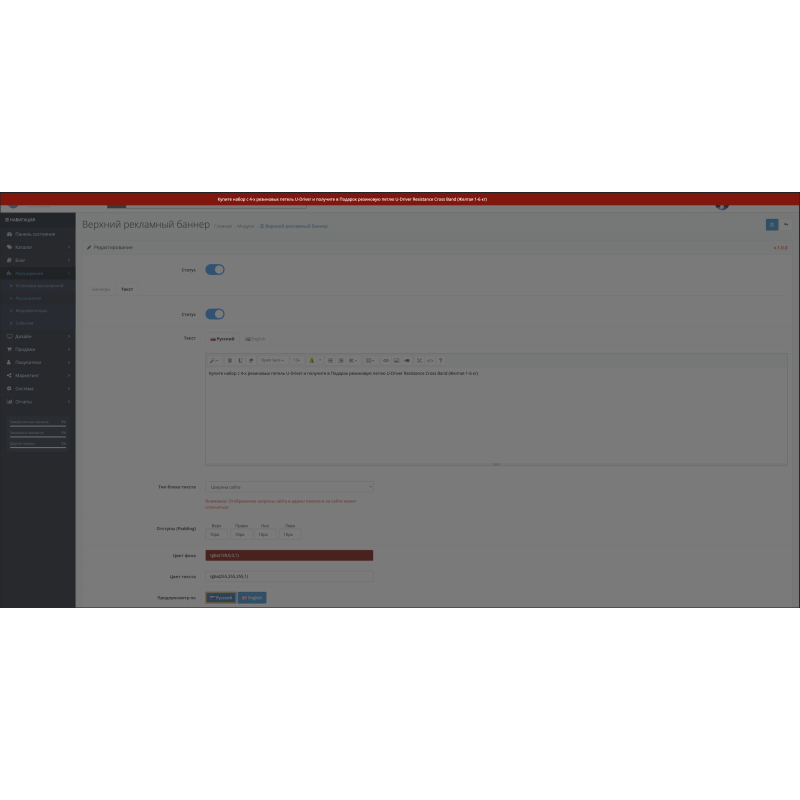Image resolution: width=800 pixels, height=800 pixels.
Task: Open the Open Sans font family dropdown
Action: [x=272, y=360]
